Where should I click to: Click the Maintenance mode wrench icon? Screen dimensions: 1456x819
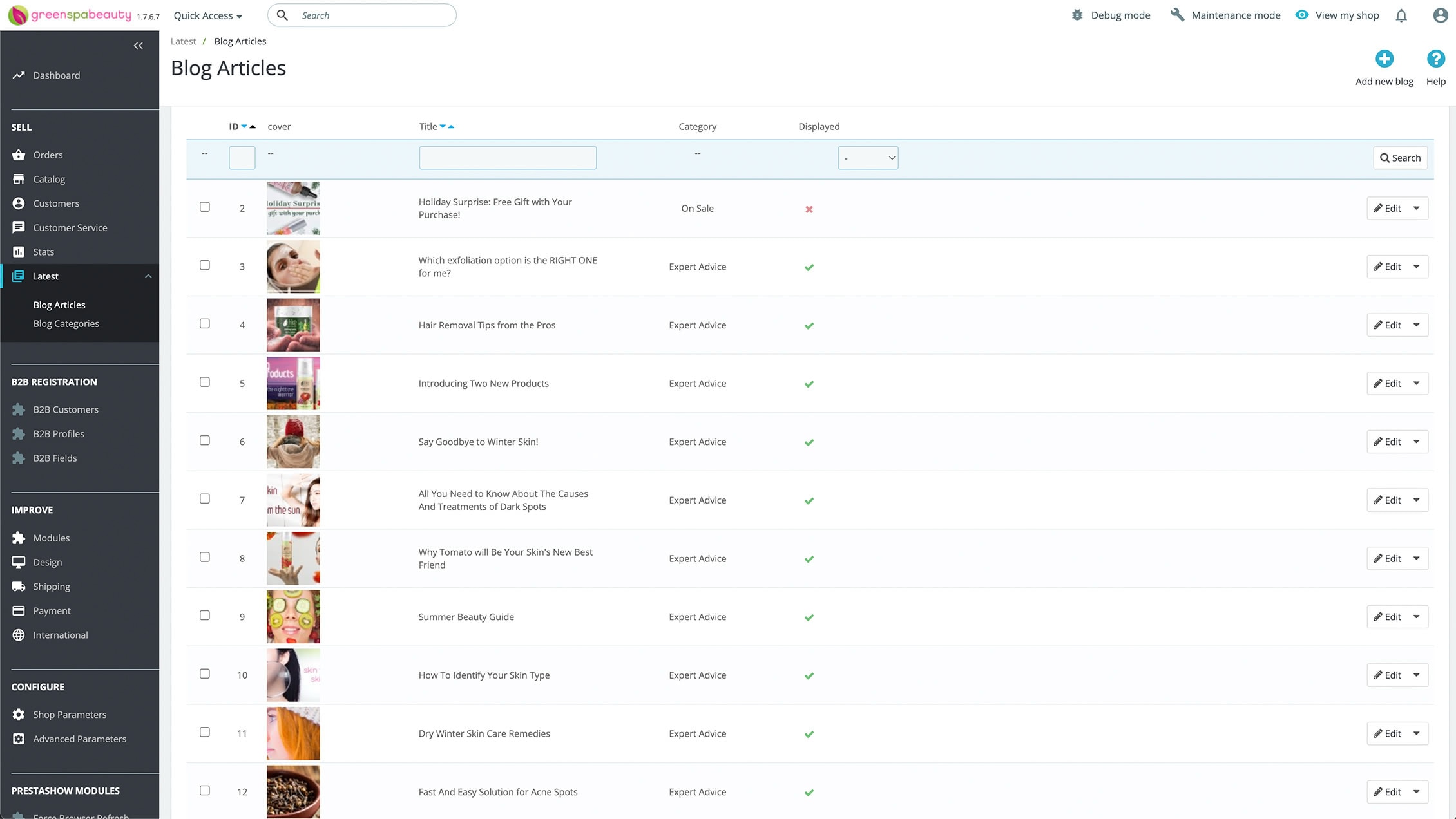coord(1178,15)
